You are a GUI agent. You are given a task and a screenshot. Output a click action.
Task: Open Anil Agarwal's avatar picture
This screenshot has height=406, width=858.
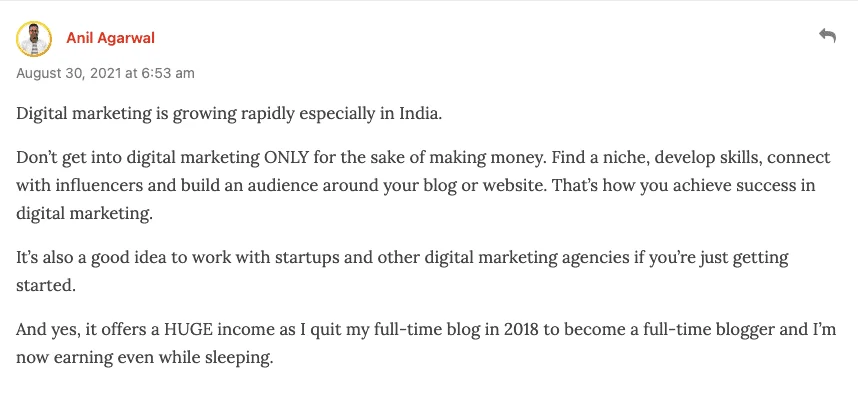tap(34, 39)
